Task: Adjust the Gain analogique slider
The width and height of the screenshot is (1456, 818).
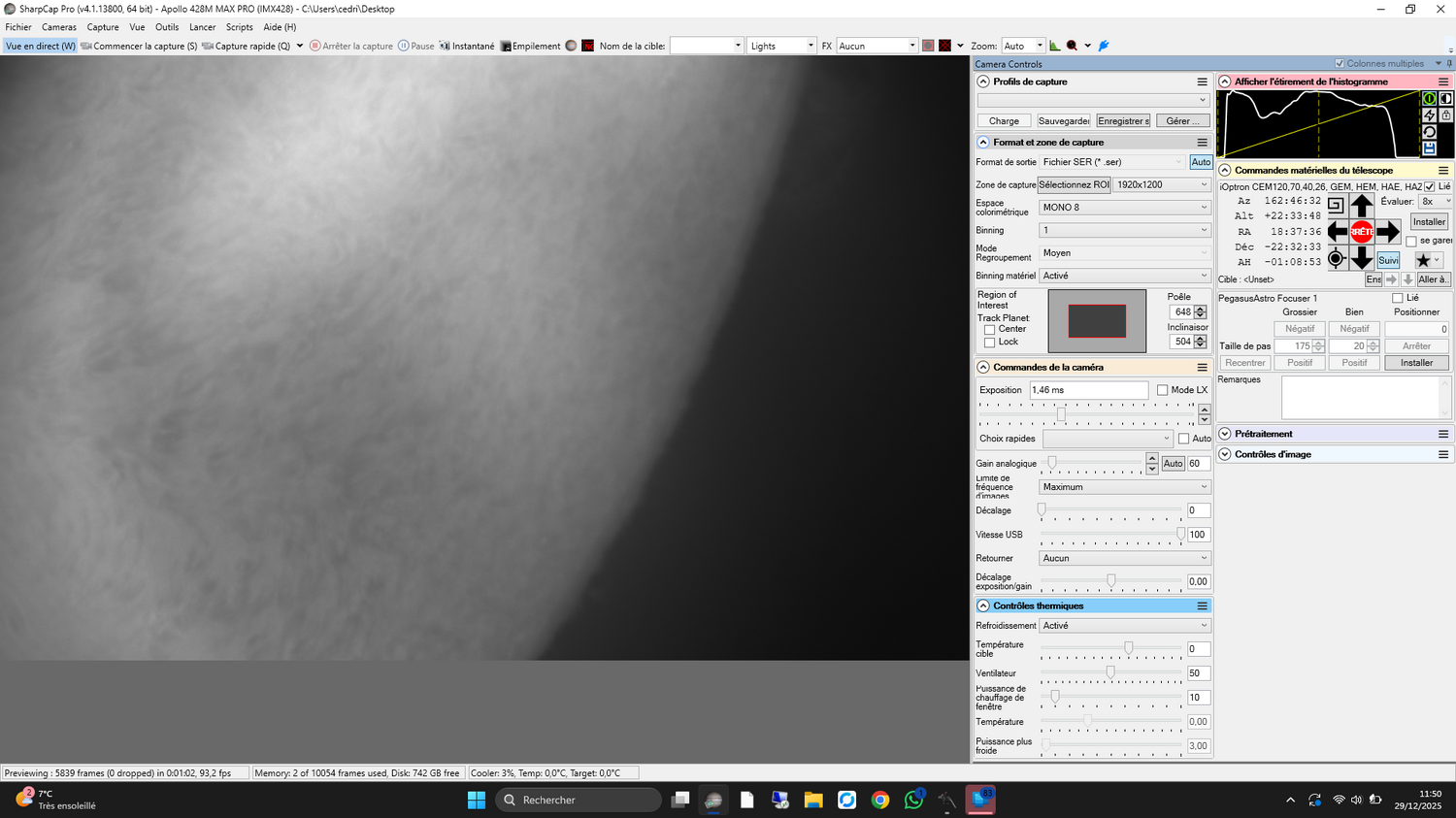Action: (x=1092, y=464)
